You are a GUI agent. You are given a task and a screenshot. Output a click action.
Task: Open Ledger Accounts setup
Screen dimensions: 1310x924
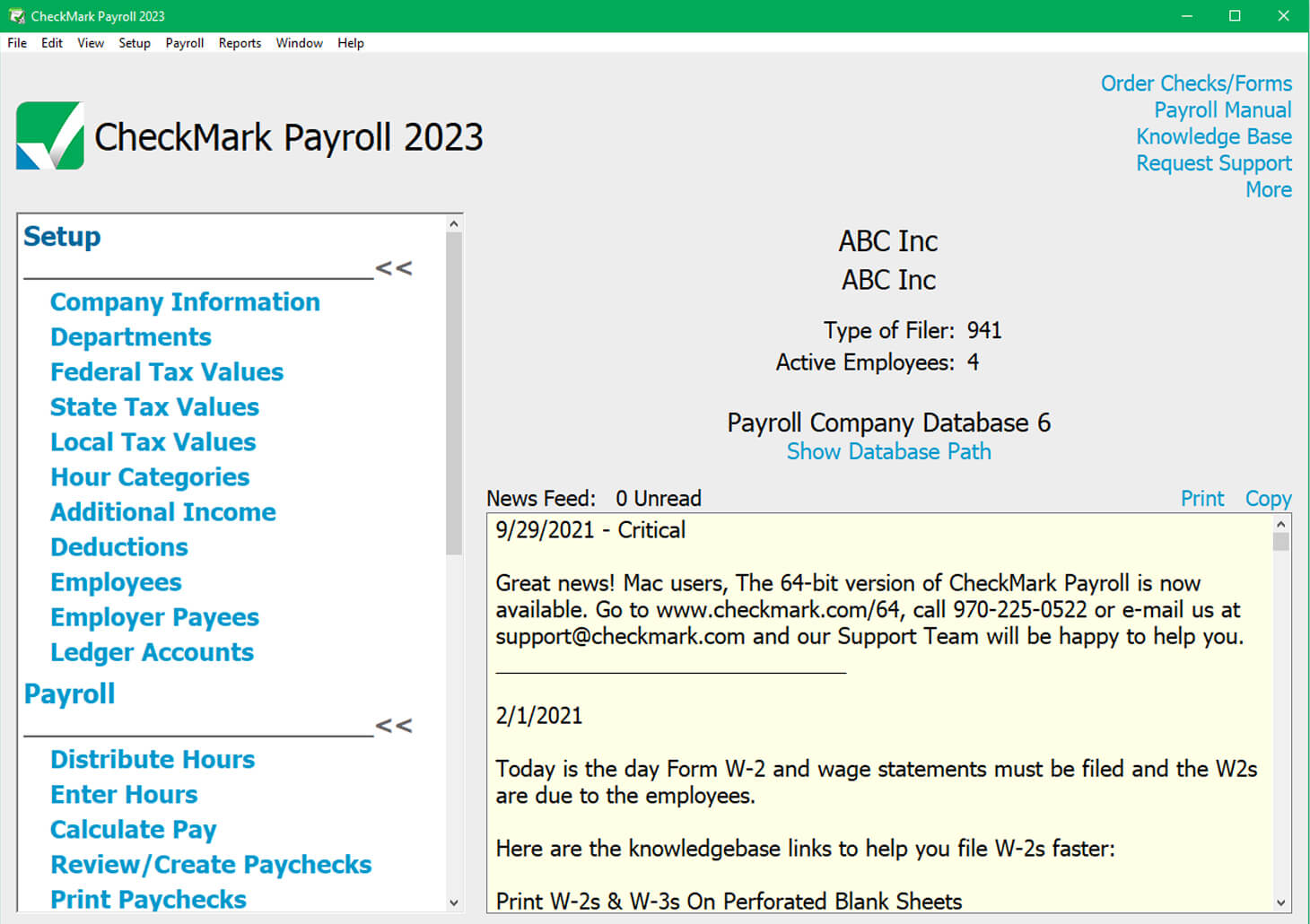152,653
